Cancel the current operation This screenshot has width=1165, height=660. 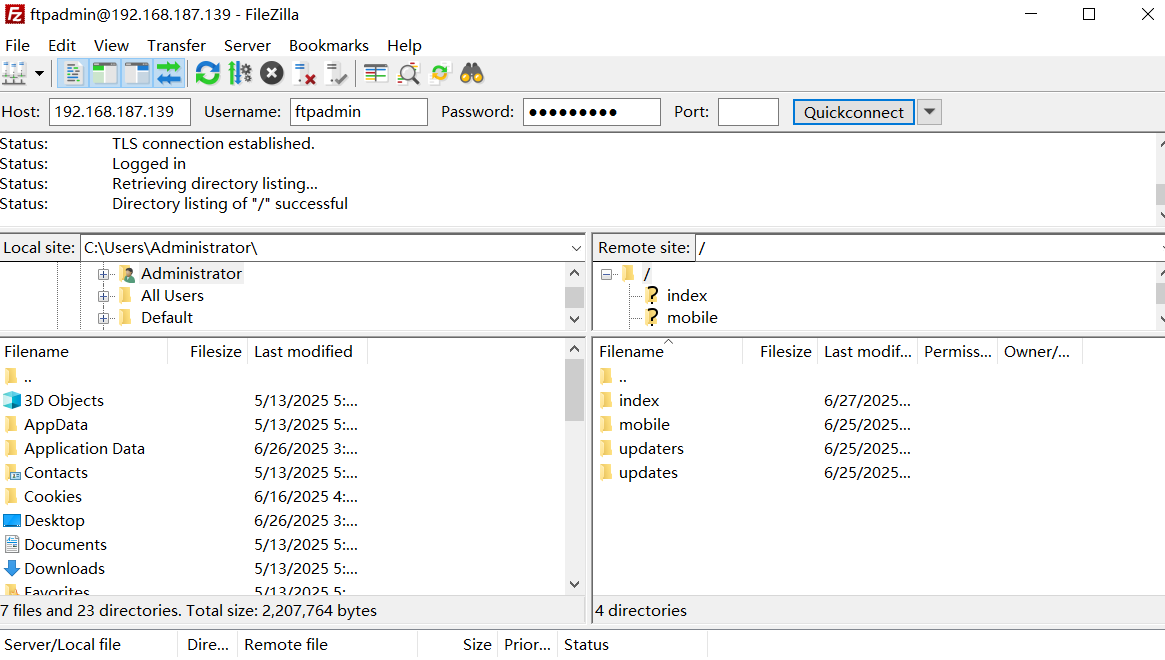point(271,74)
